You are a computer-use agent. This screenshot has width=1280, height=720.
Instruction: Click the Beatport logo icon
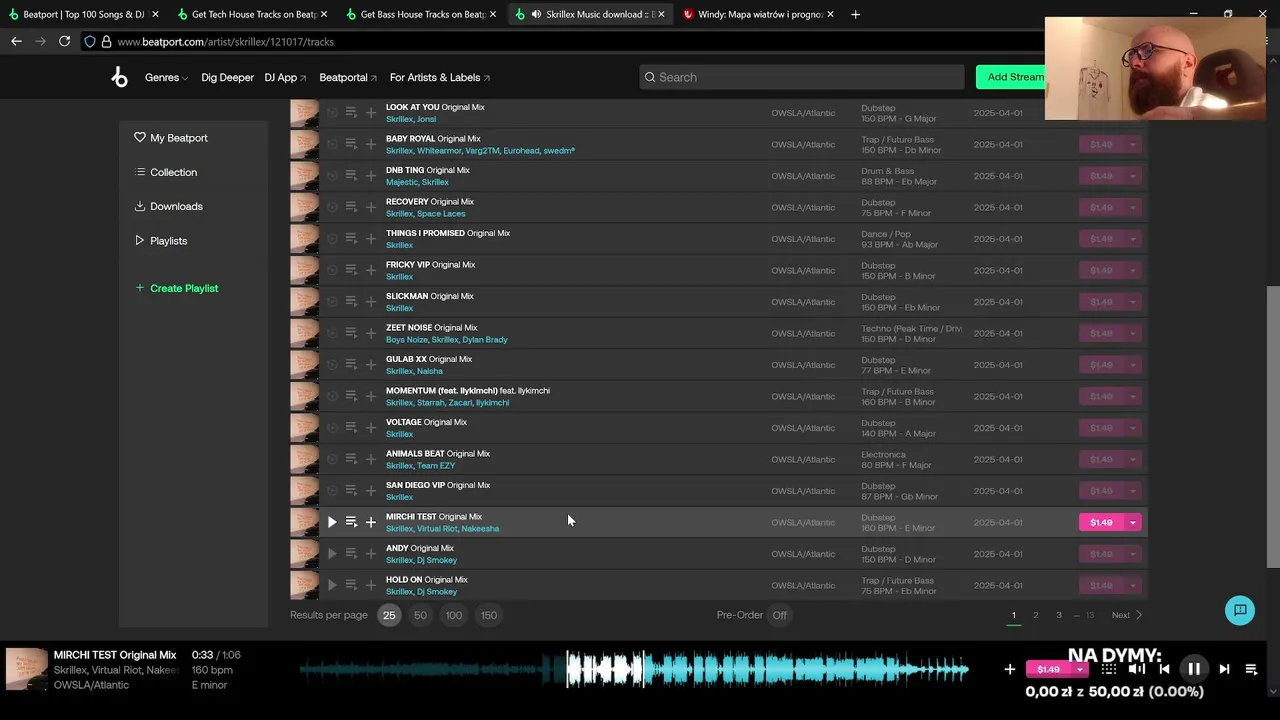tap(119, 77)
